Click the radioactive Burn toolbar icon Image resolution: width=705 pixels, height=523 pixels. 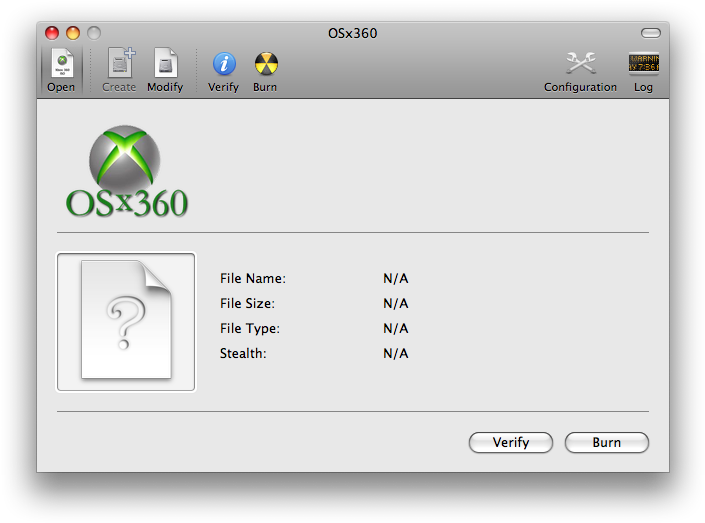(x=265, y=65)
